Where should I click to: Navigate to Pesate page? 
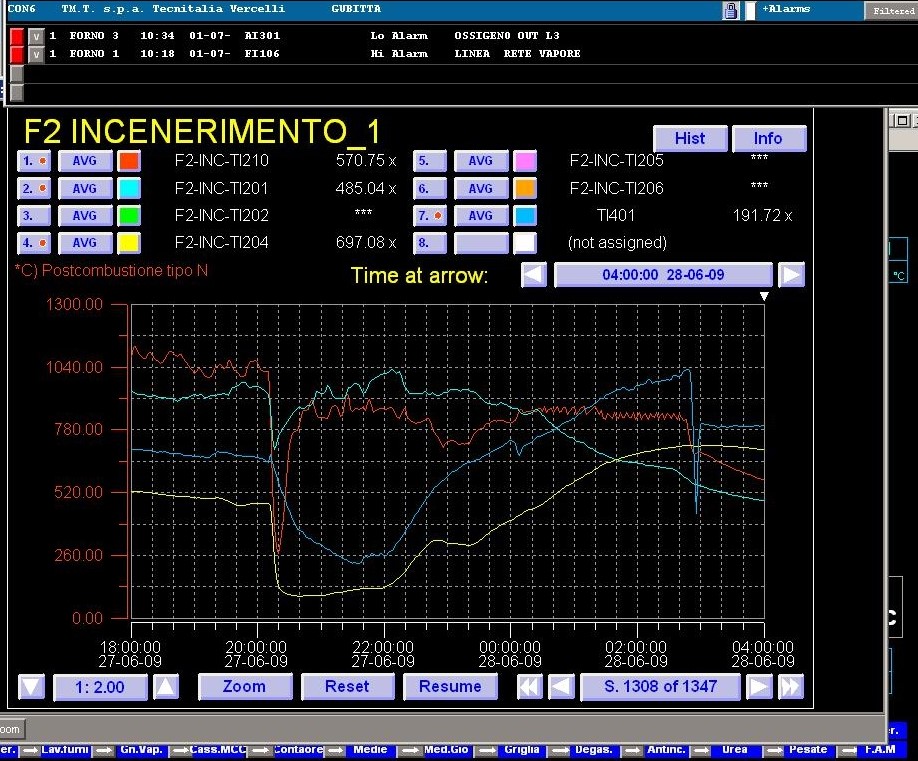tap(808, 749)
